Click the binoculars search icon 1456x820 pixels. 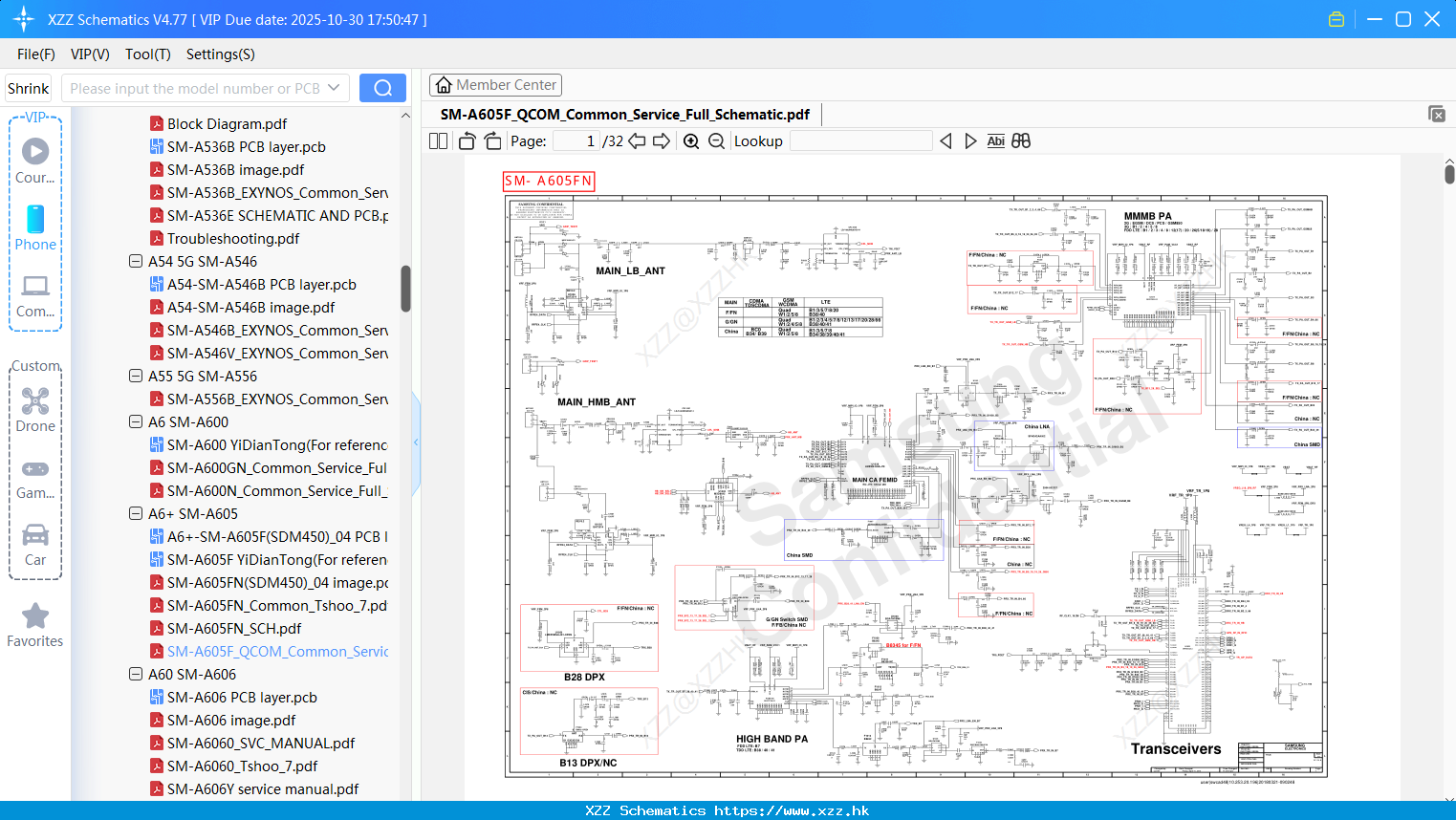(1021, 140)
